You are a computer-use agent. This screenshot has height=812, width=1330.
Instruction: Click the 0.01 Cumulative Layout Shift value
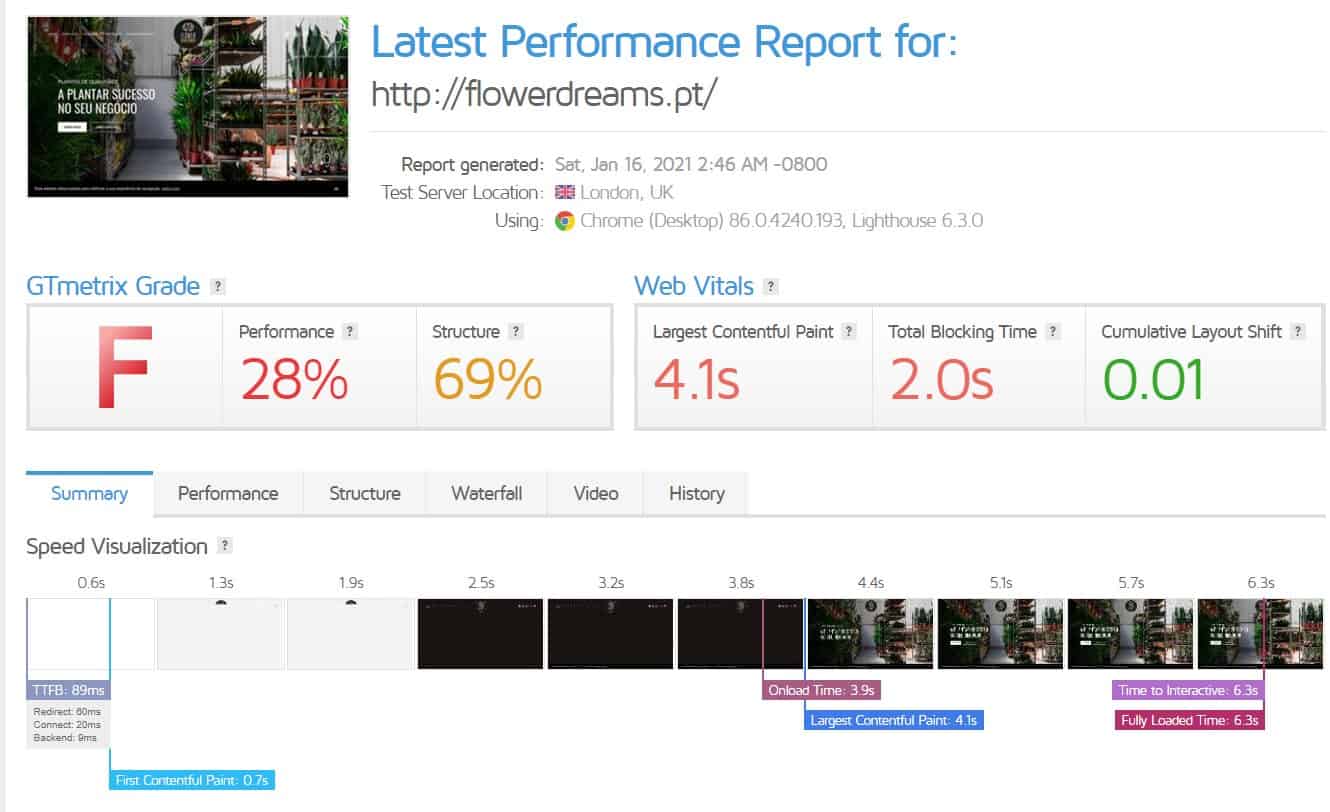coord(1153,380)
